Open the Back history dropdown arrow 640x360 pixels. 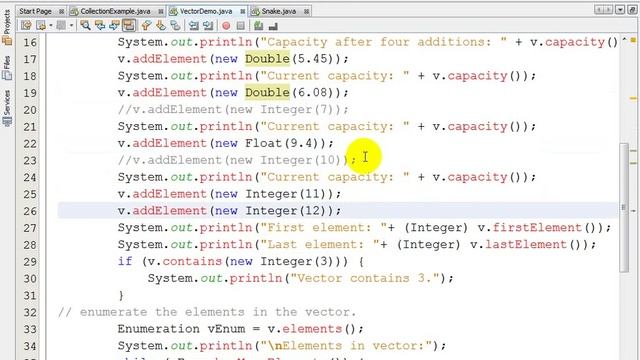click(x=51, y=26)
